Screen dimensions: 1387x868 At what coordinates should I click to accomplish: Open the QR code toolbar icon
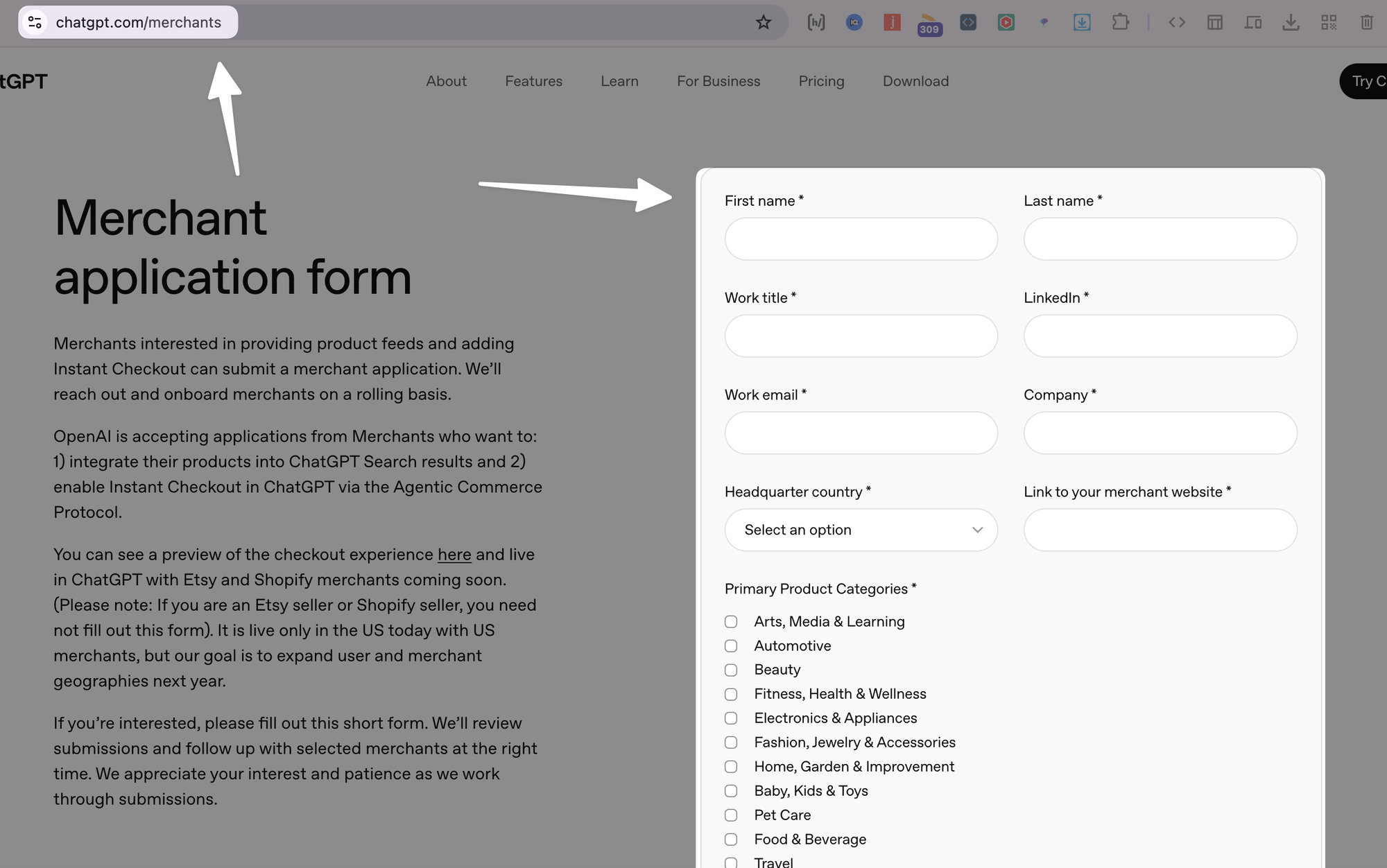click(x=1329, y=22)
